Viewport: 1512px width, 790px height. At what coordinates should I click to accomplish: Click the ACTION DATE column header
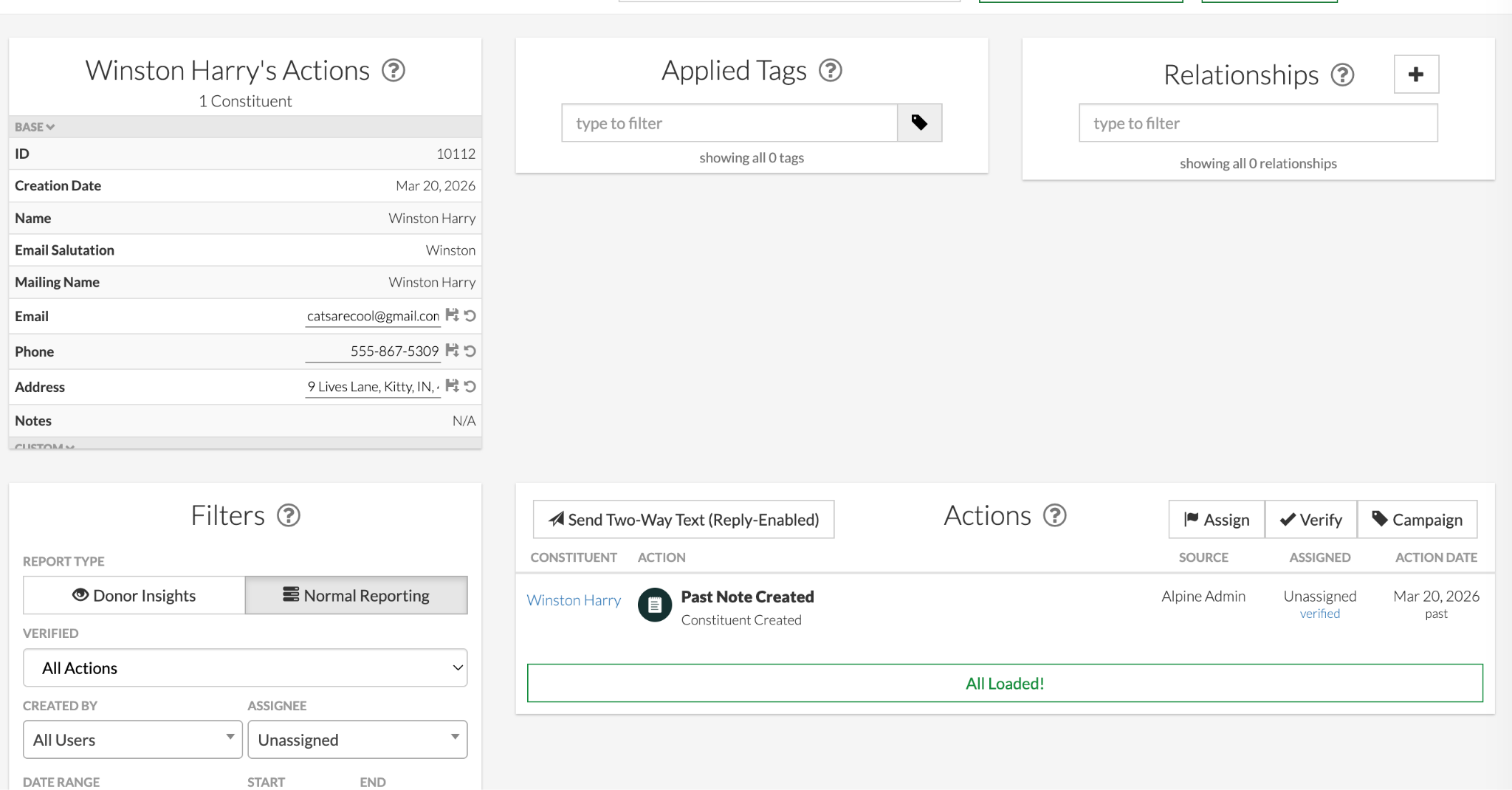pos(1436,557)
